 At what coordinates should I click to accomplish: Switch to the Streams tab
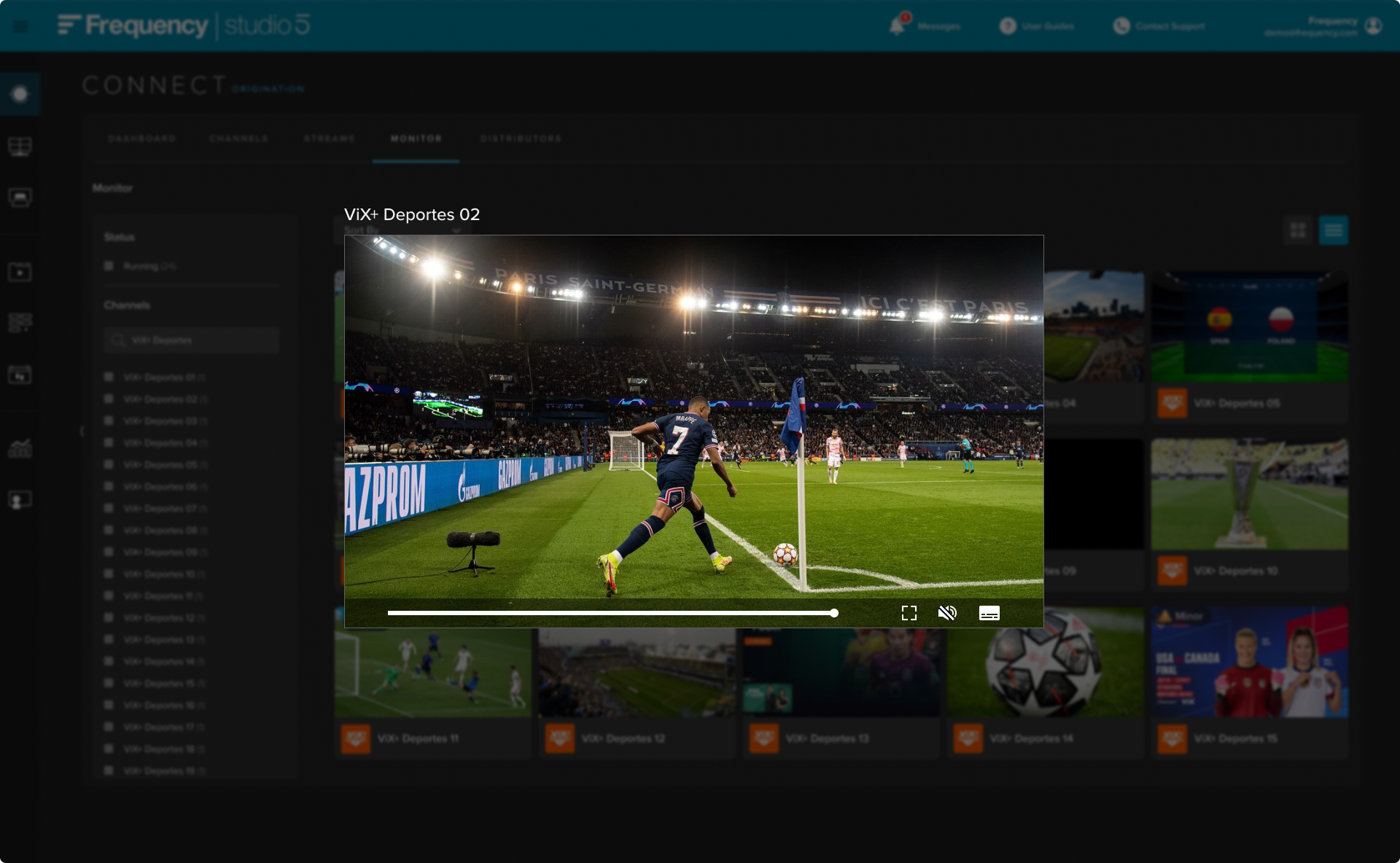click(x=330, y=138)
